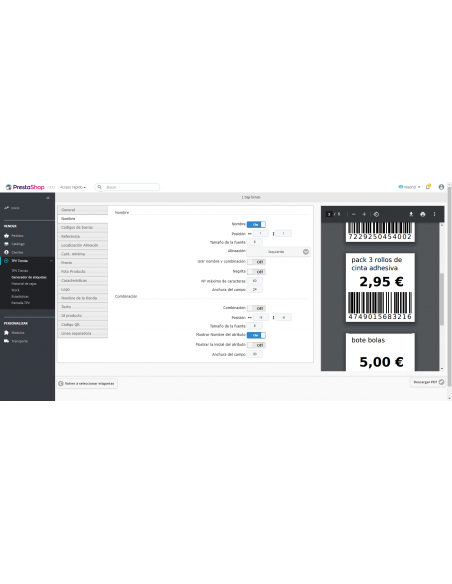Click the Nombre vertical position field

coord(283,234)
